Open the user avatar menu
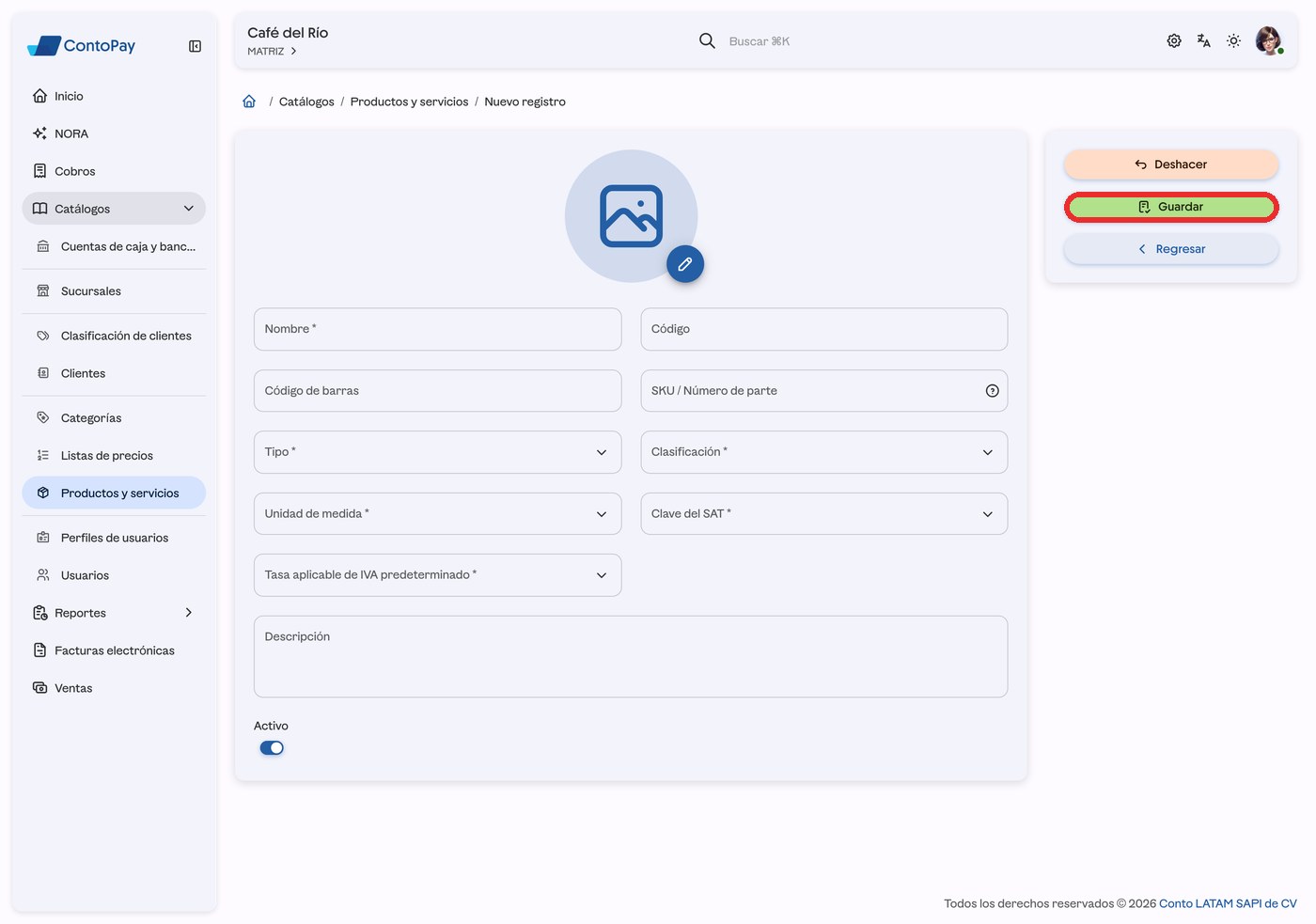The image size is (1316, 924). coord(1269,41)
